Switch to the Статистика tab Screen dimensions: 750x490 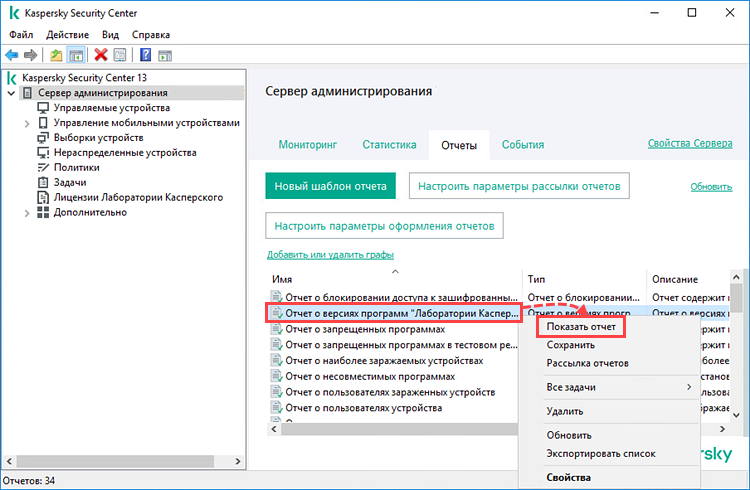(x=389, y=145)
